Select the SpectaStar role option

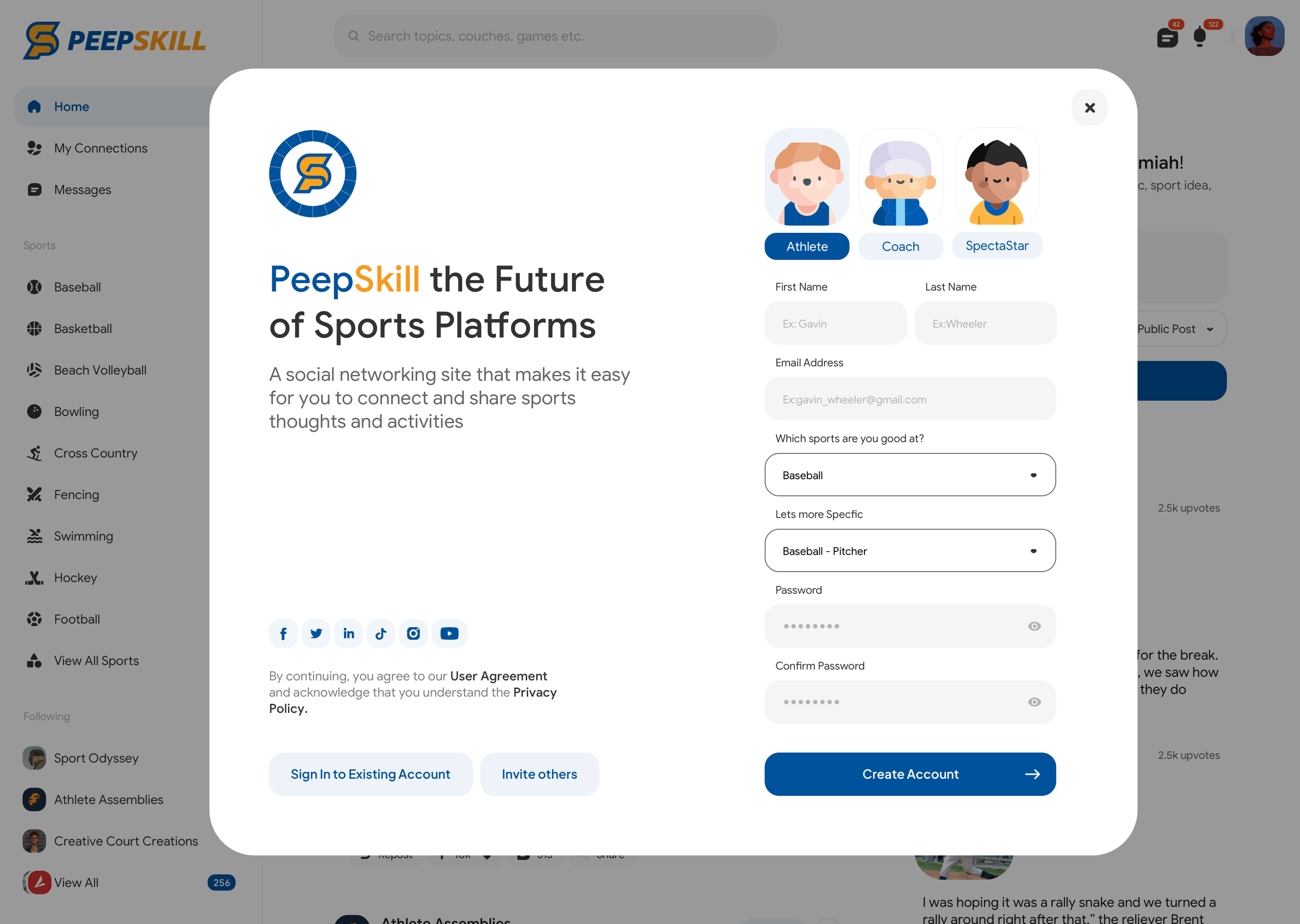tap(997, 246)
